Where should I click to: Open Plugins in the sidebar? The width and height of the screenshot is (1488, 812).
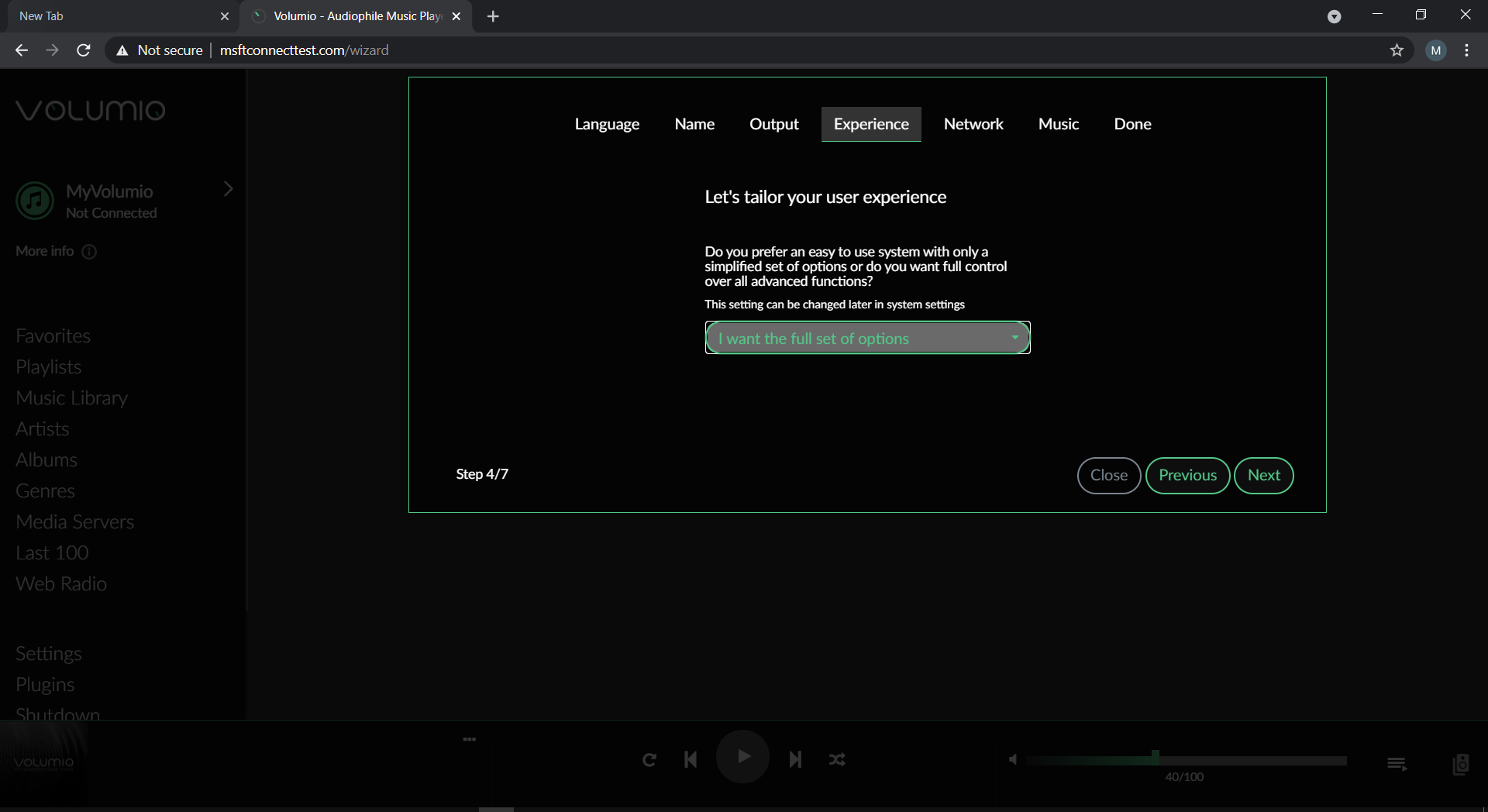[46, 685]
